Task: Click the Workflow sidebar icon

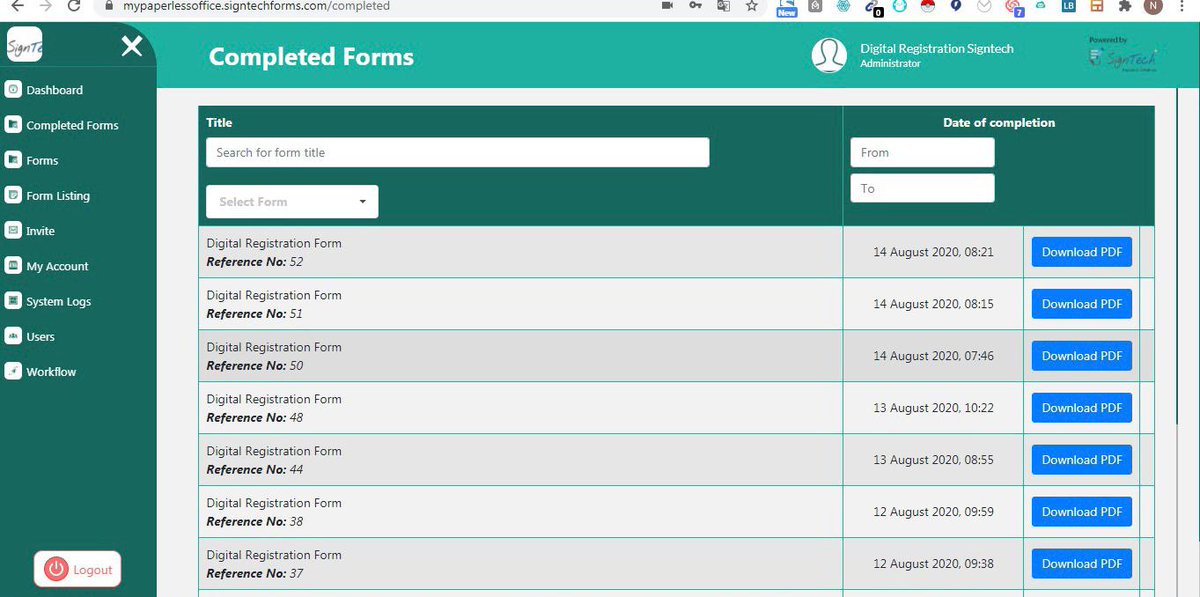Action: [13, 371]
